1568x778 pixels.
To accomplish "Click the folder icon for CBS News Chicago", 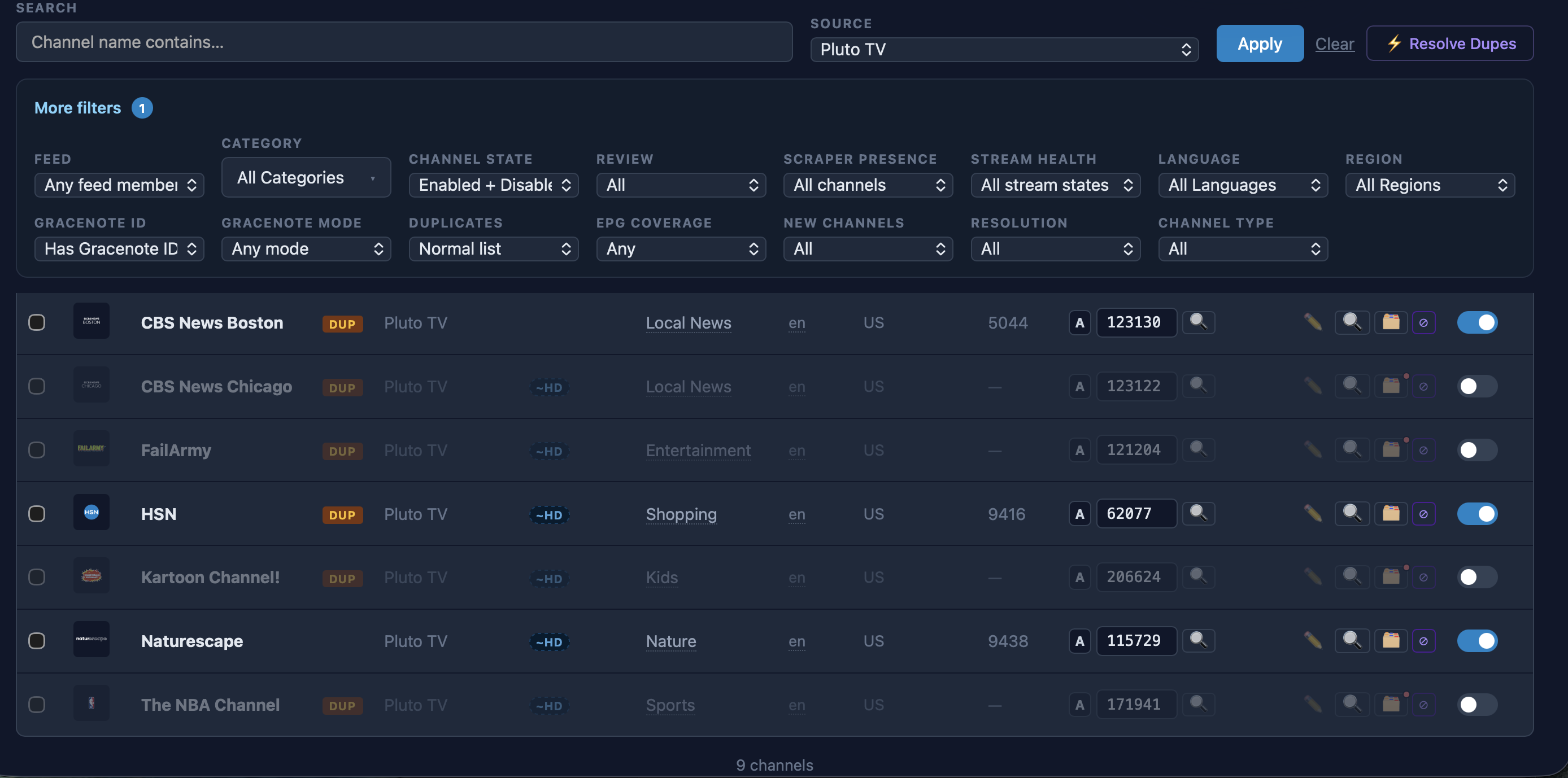I will 1391,386.
